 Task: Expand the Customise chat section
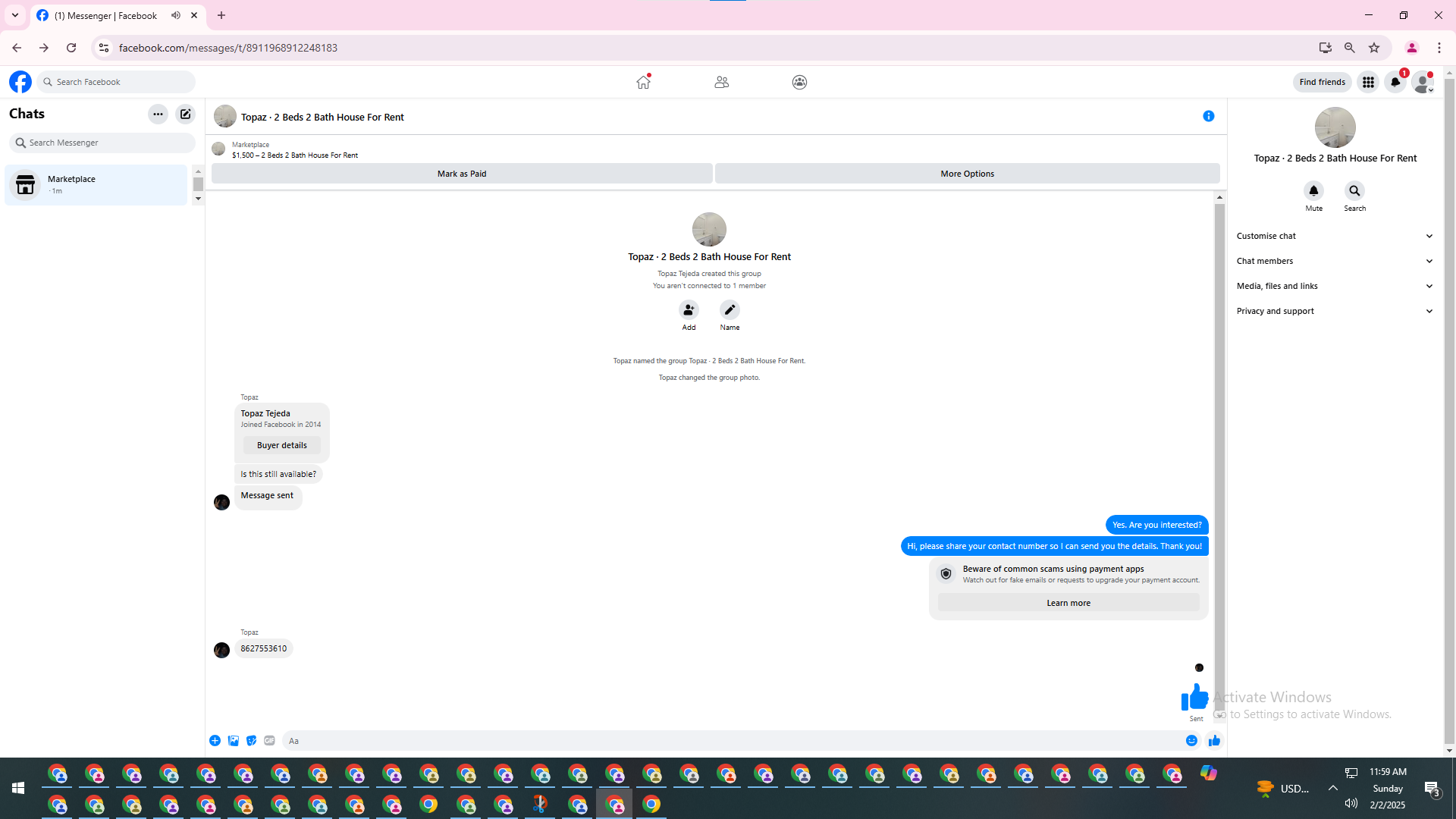pyautogui.click(x=1335, y=236)
